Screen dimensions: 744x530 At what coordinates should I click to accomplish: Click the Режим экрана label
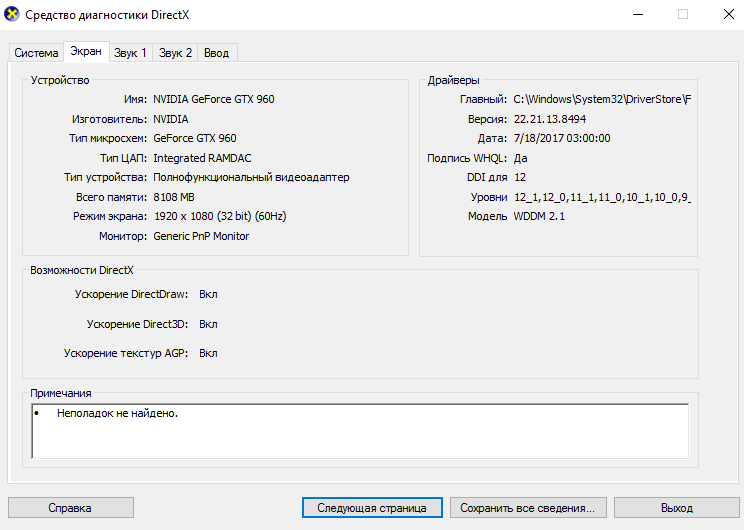click(x=110, y=216)
